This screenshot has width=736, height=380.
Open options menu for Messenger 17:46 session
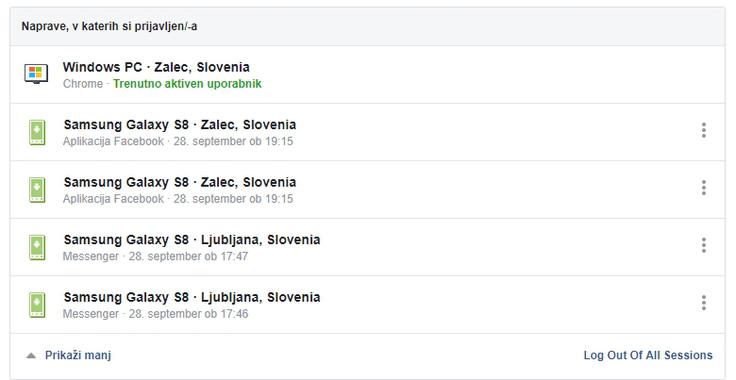pyautogui.click(x=704, y=303)
